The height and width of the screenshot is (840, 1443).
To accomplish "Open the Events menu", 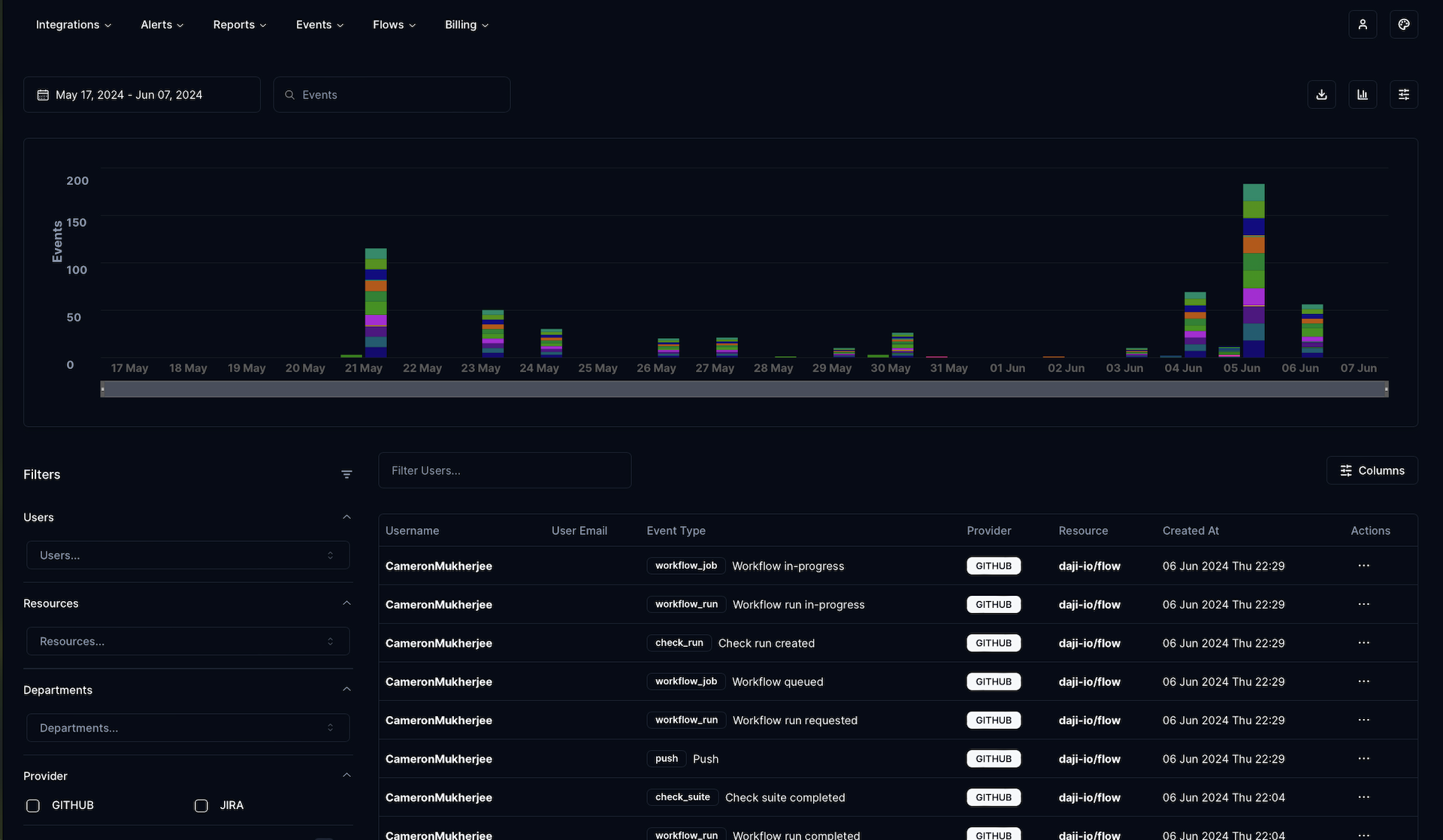I will [319, 25].
